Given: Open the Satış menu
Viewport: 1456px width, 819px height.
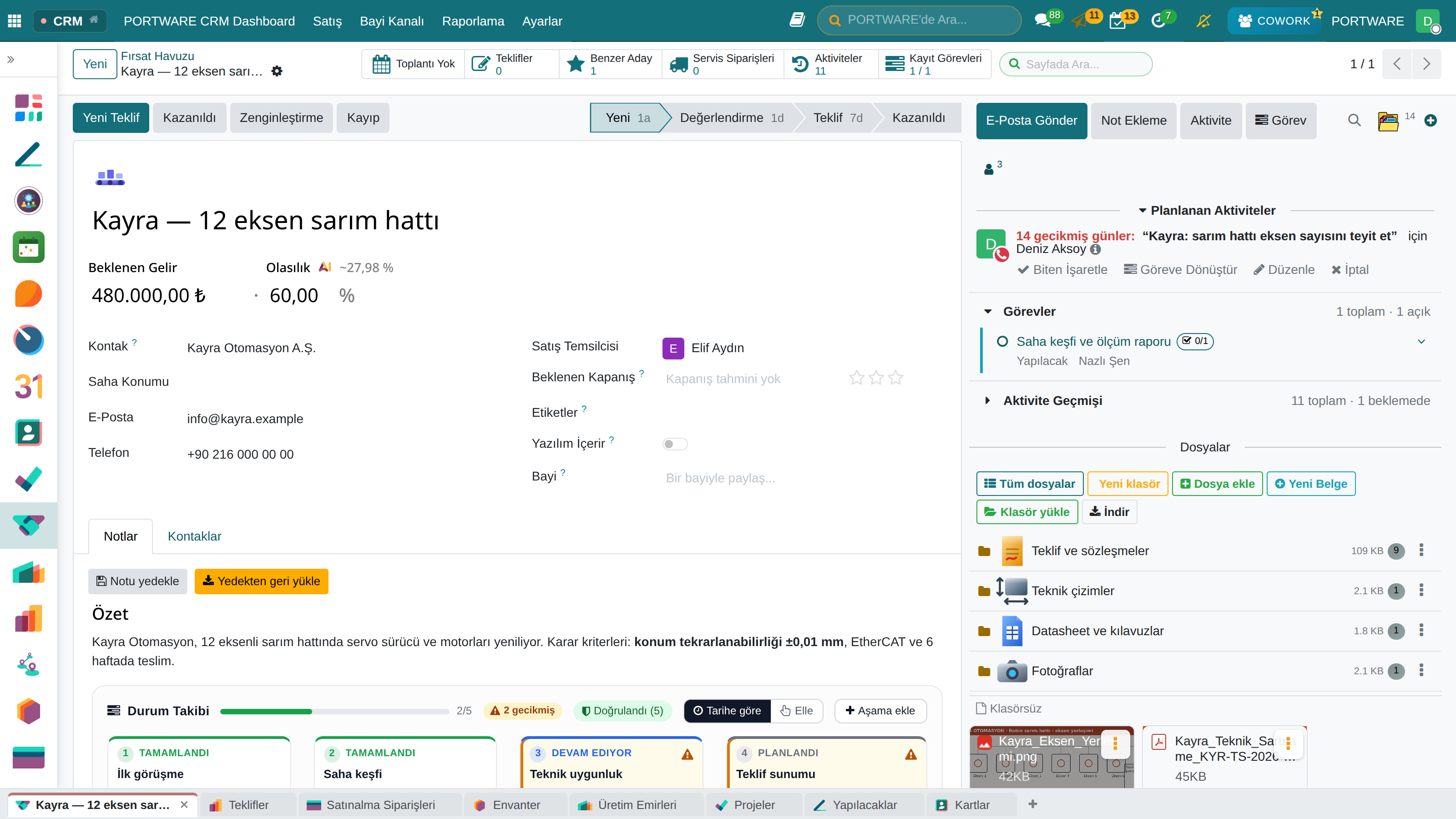Looking at the screenshot, I should 327,21.
